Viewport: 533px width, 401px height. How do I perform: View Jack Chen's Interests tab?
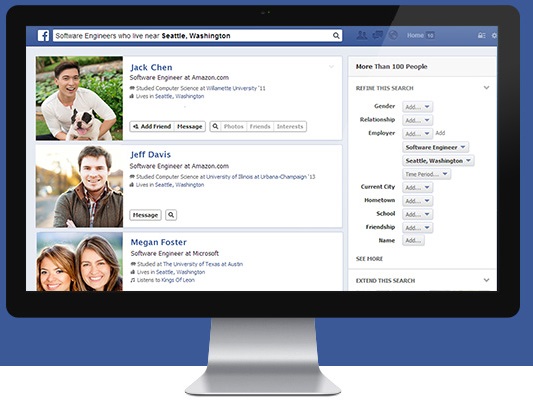(290, 126)
